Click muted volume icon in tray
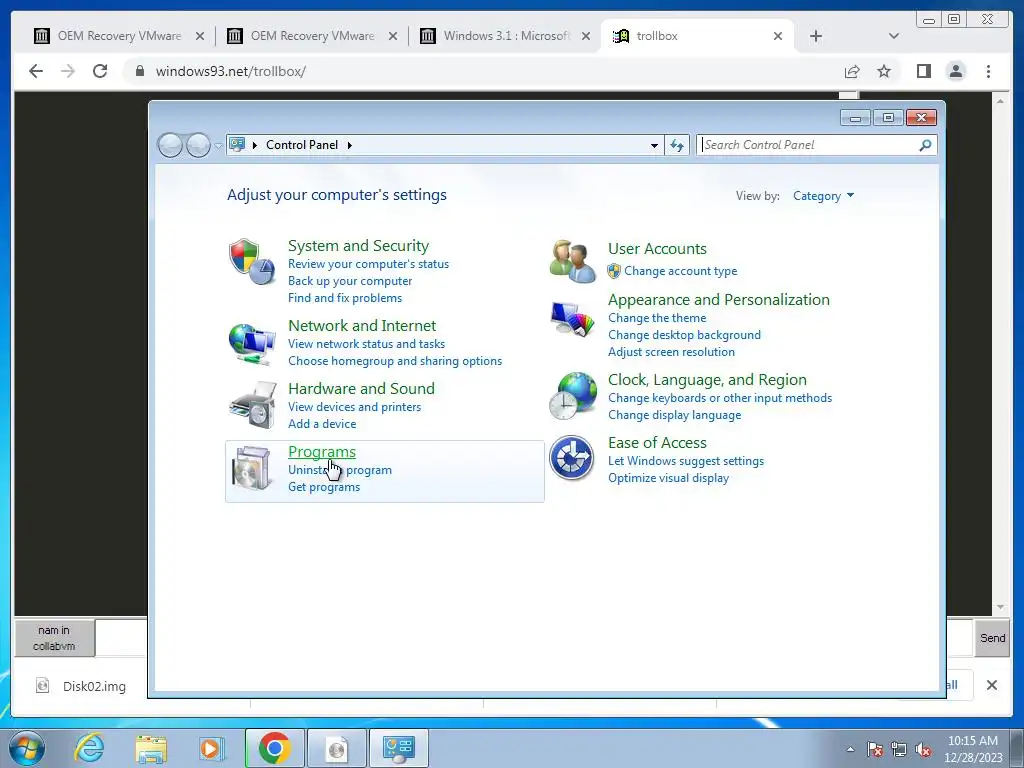The height and width of the screenshot is (768, 1024). coord(923,750)
